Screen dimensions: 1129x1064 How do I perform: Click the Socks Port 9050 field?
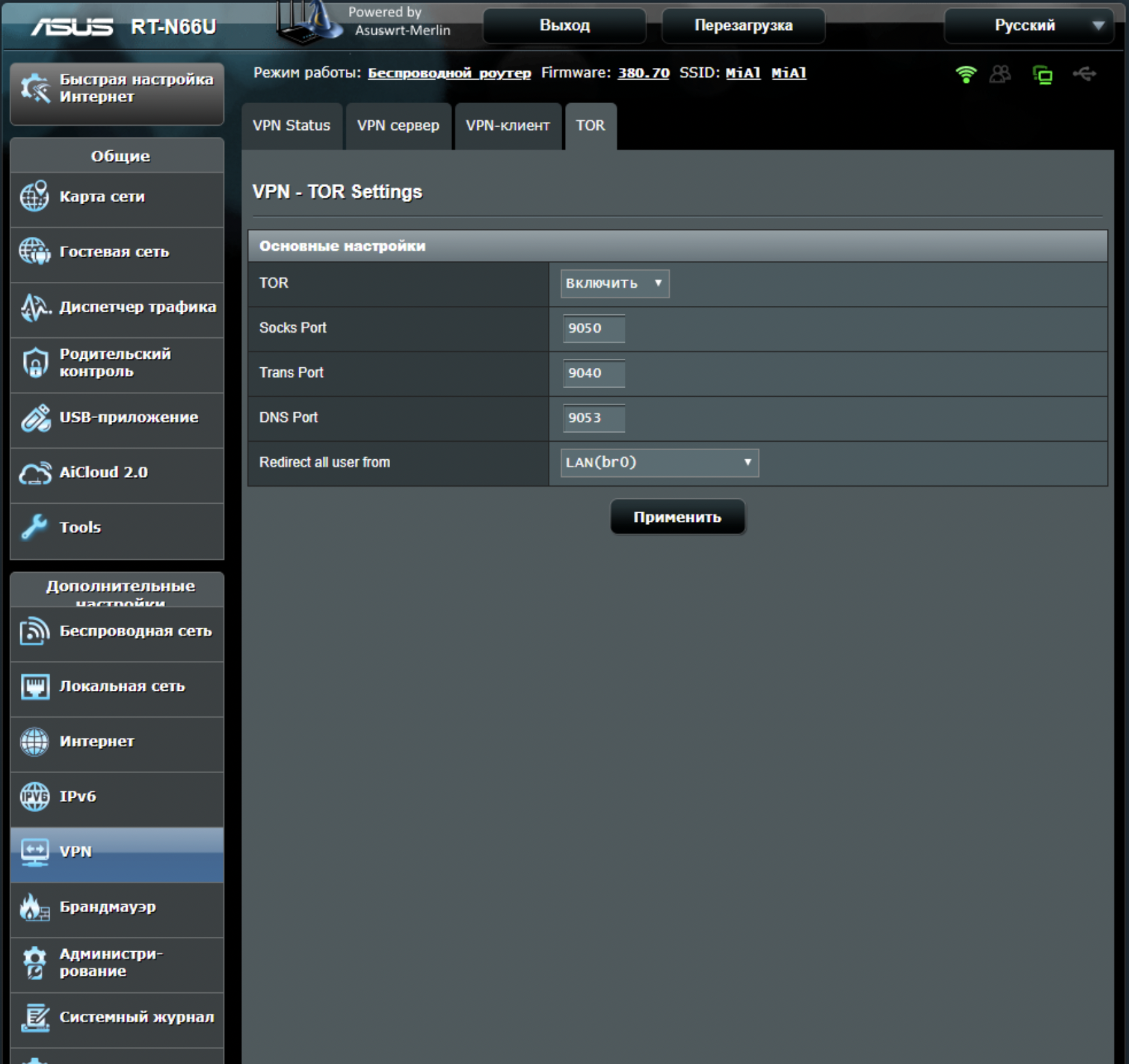(594, 328)
